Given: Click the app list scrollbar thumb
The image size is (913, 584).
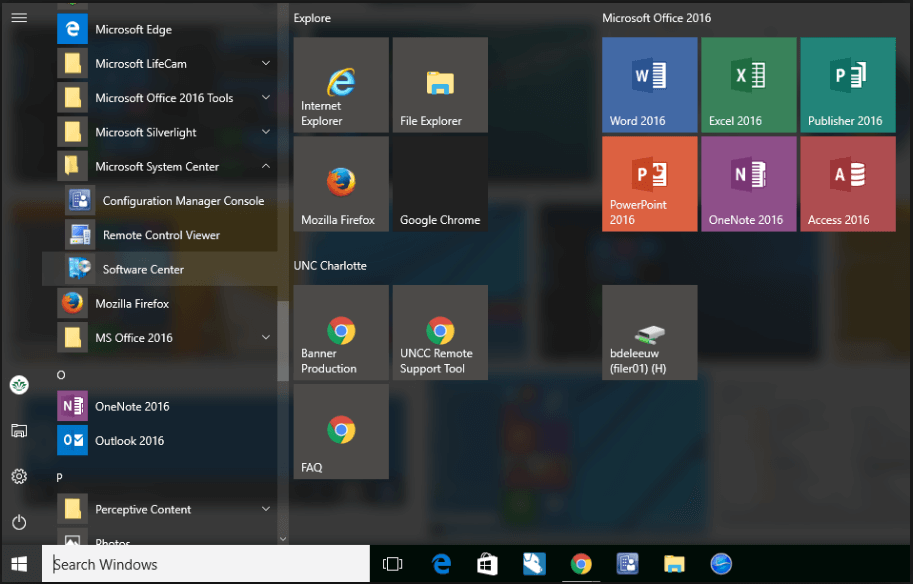Looking at the screenshot, I should coord(283,341).
